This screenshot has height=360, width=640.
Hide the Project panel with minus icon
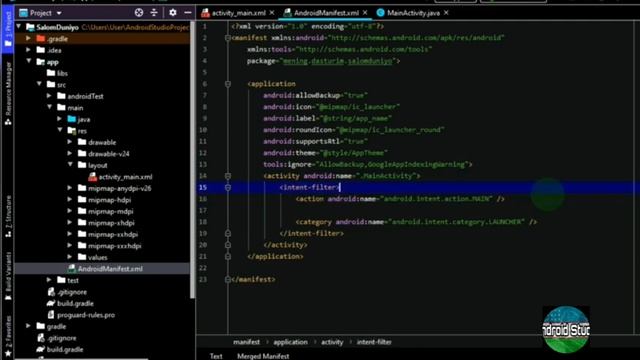(187, 13)
